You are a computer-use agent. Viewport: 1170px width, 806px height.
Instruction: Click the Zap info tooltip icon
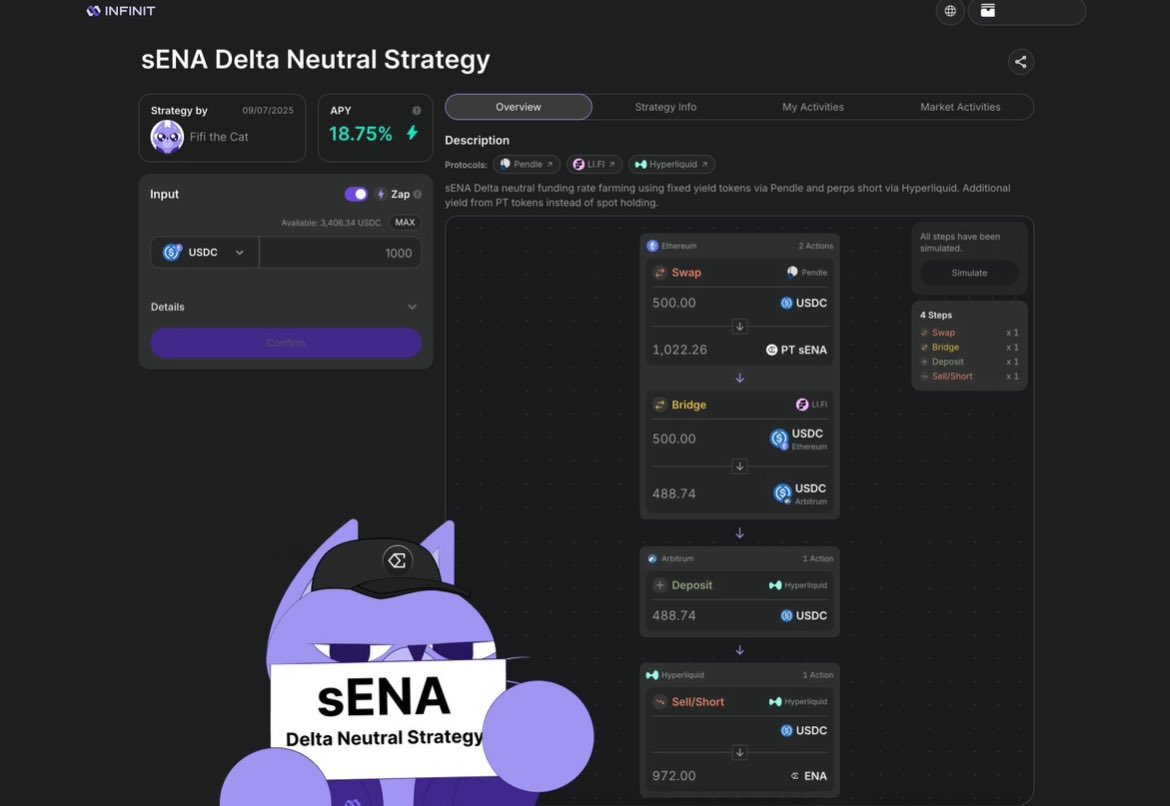pyautogui.click(x=417, y=194)
